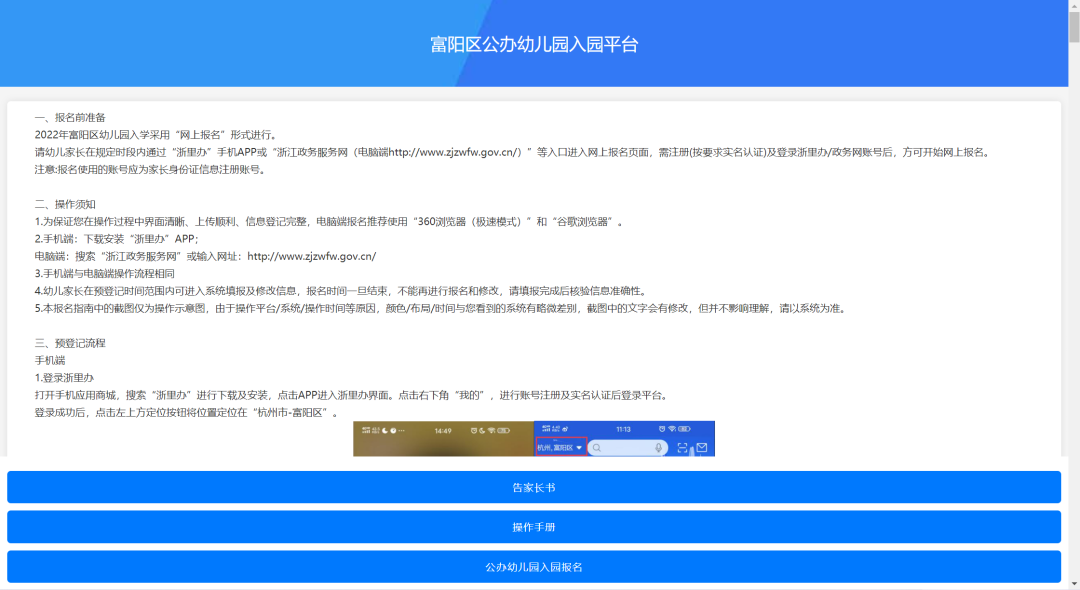Open the QR code scan icon
The image size is (1080, 590).
pyautogui.click(x=683, y=447)
